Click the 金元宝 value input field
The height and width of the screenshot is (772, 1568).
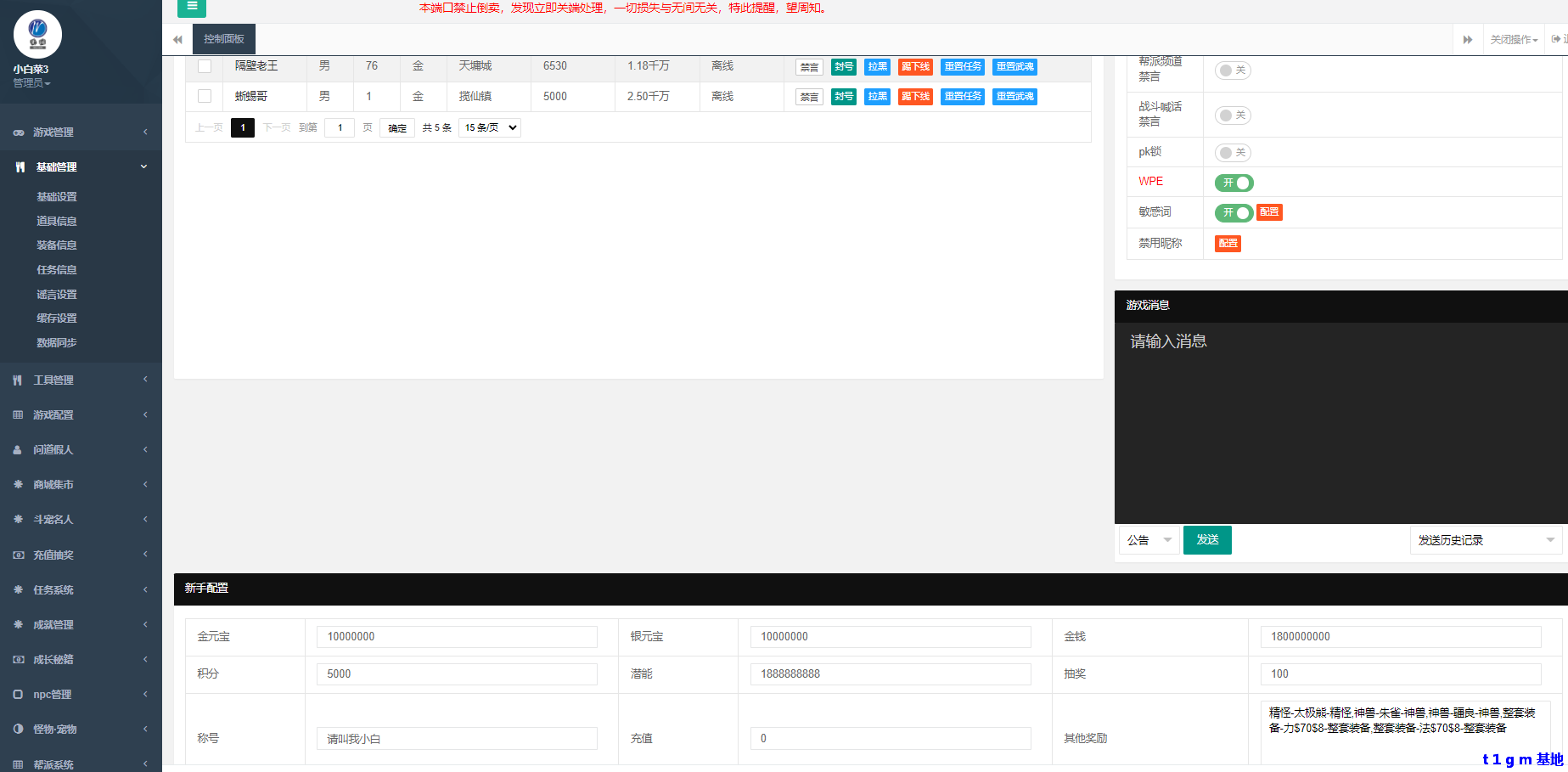(x=457, y=637)
